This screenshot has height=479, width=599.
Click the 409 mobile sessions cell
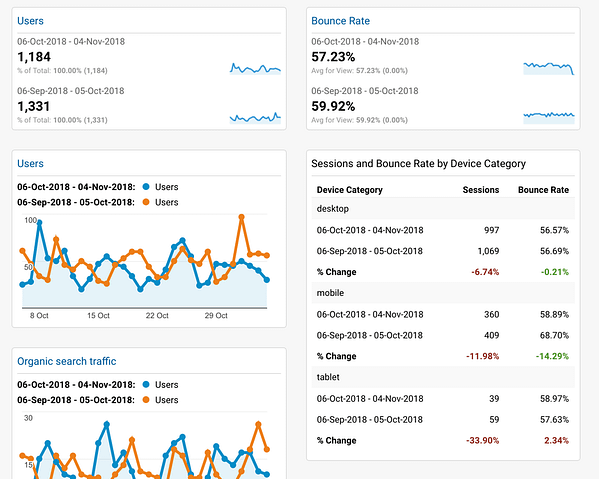tap(491, 335)
